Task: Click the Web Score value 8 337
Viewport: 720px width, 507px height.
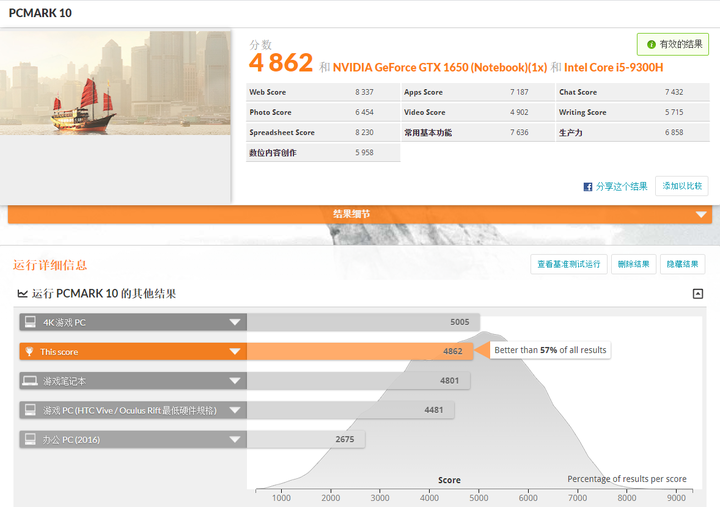Action: click(364, 92)
